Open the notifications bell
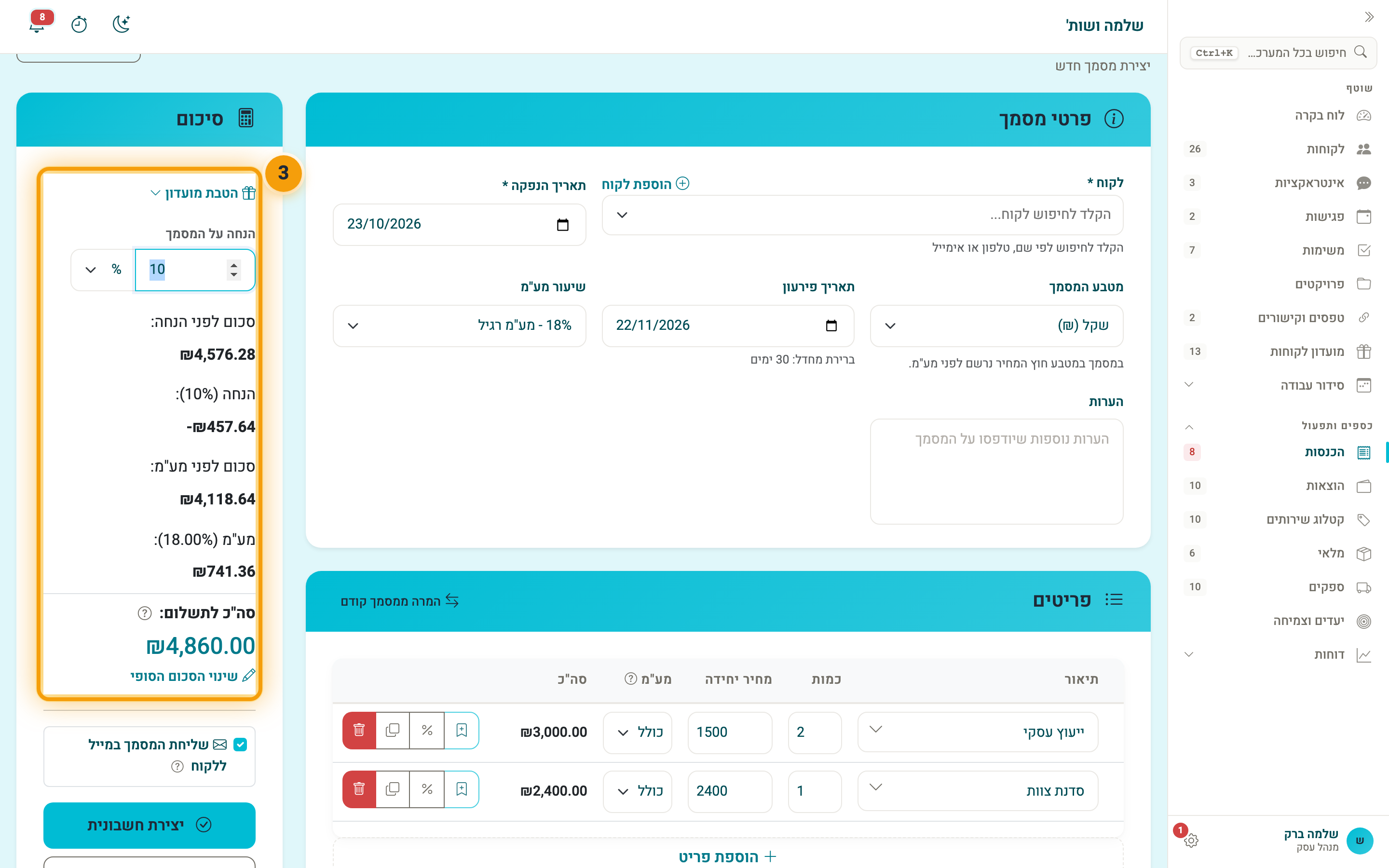The width and height of the screenshot is (1389, 868). click(37, 24)
